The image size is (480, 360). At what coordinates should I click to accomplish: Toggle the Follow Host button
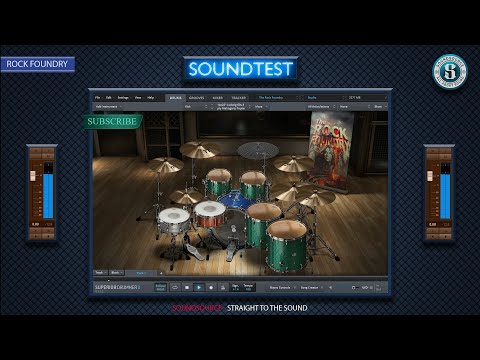coord(160,287)
